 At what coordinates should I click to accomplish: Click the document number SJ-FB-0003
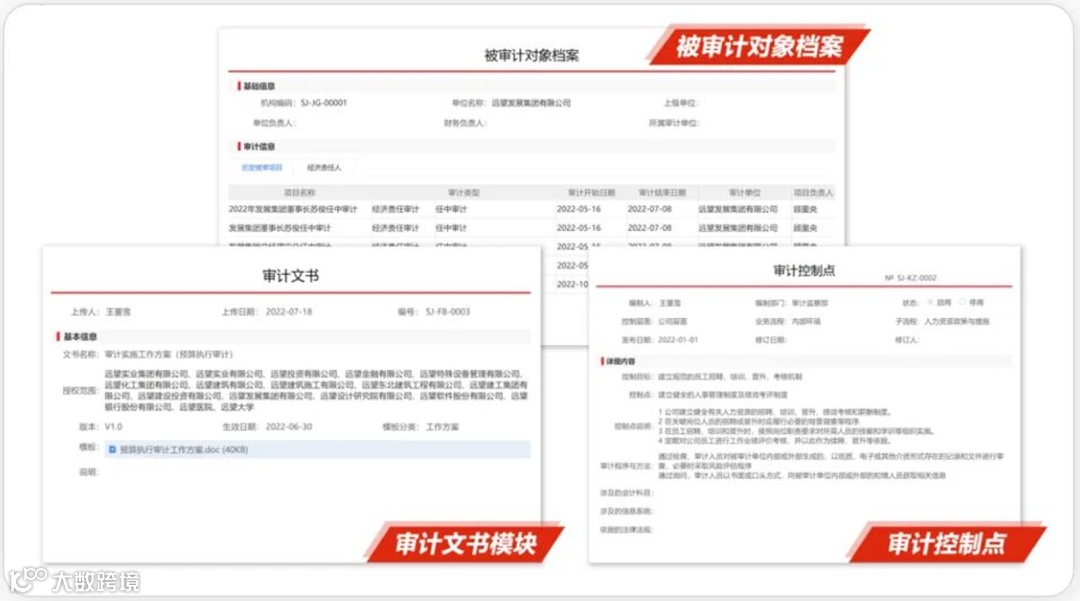point(448,312)
